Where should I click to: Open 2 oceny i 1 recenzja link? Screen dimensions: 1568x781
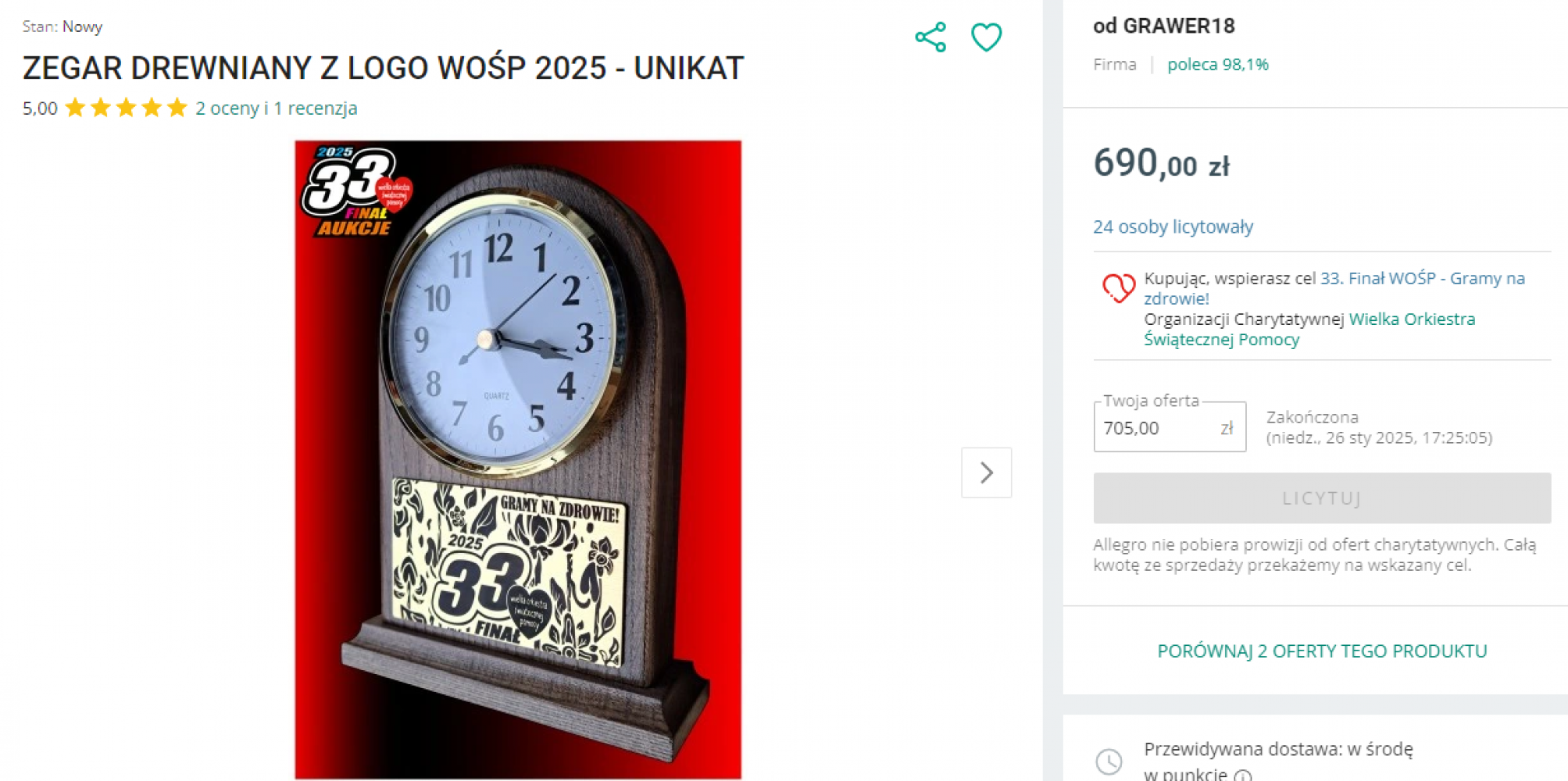click(x=277, y=108)
